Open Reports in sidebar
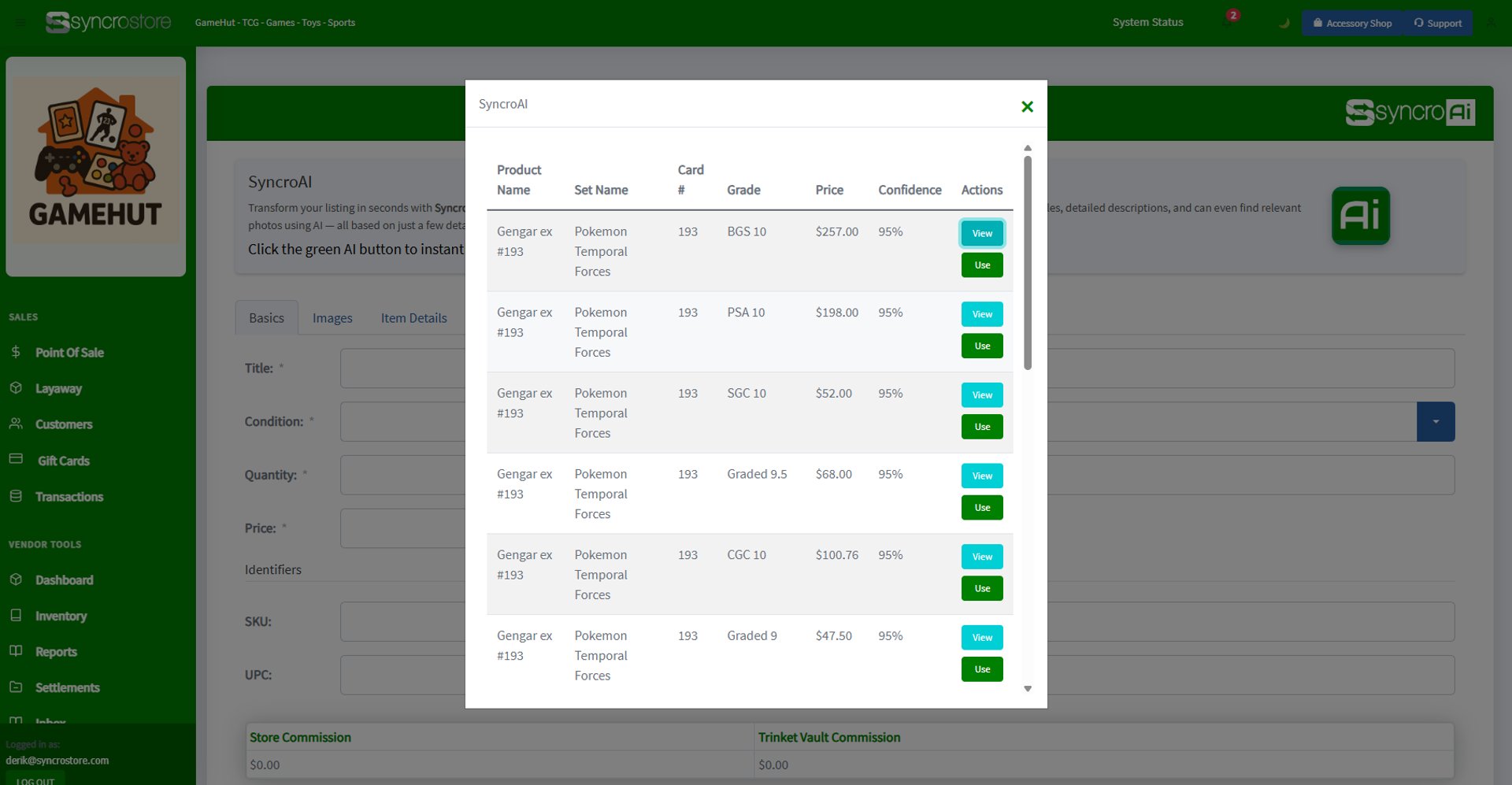 pos(56,652)
